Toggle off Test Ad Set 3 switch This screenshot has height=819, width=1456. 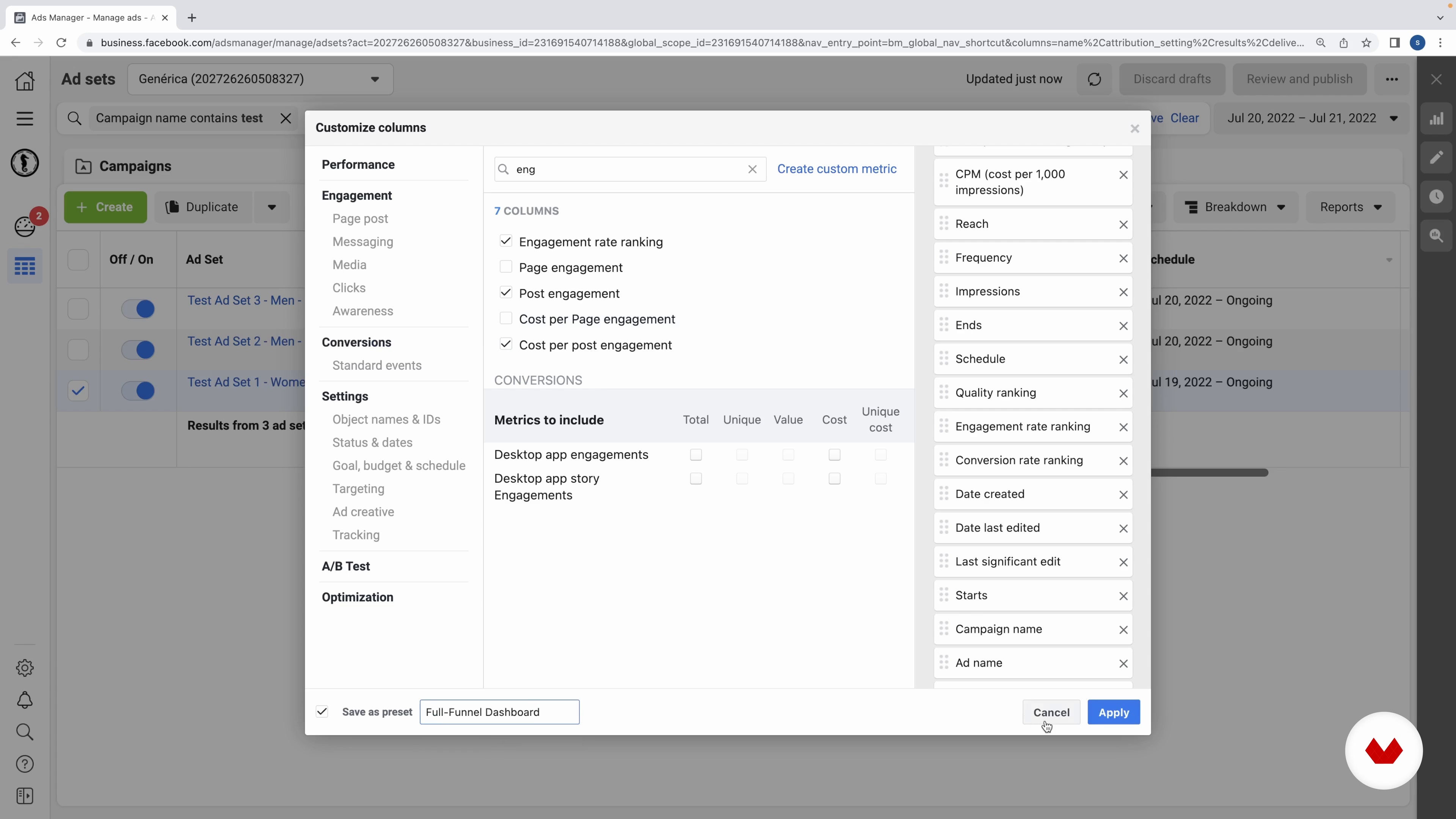[x=138, y=309]
